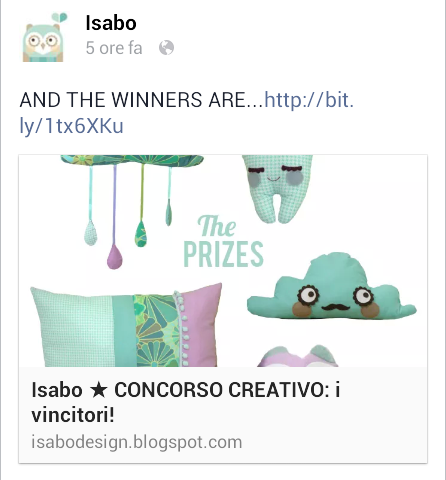Tap the star symbol in link title

(99, 390)
